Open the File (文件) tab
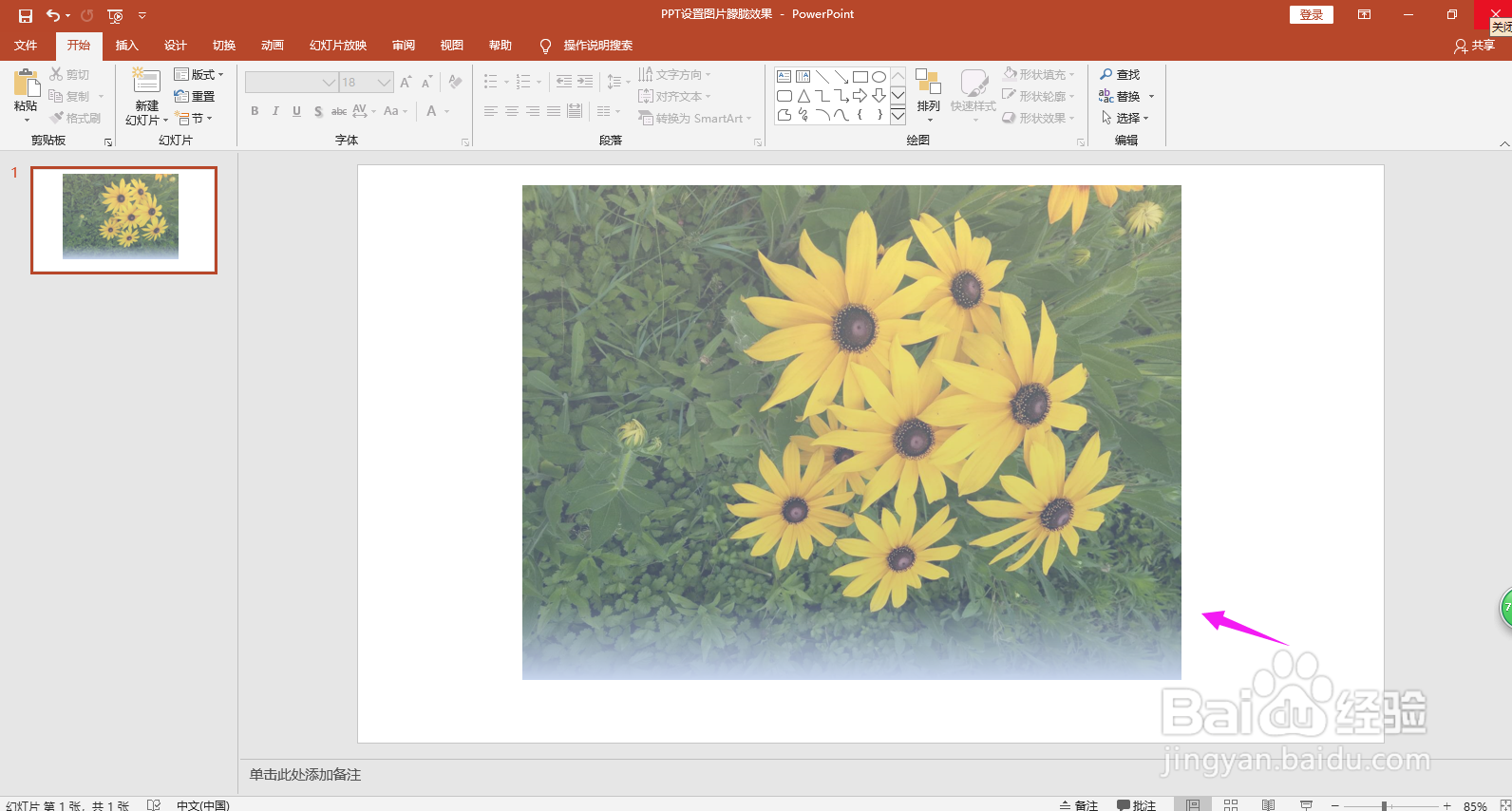Screen dimensions: 1512x811 pyautogui.click(x=26, y=46)
